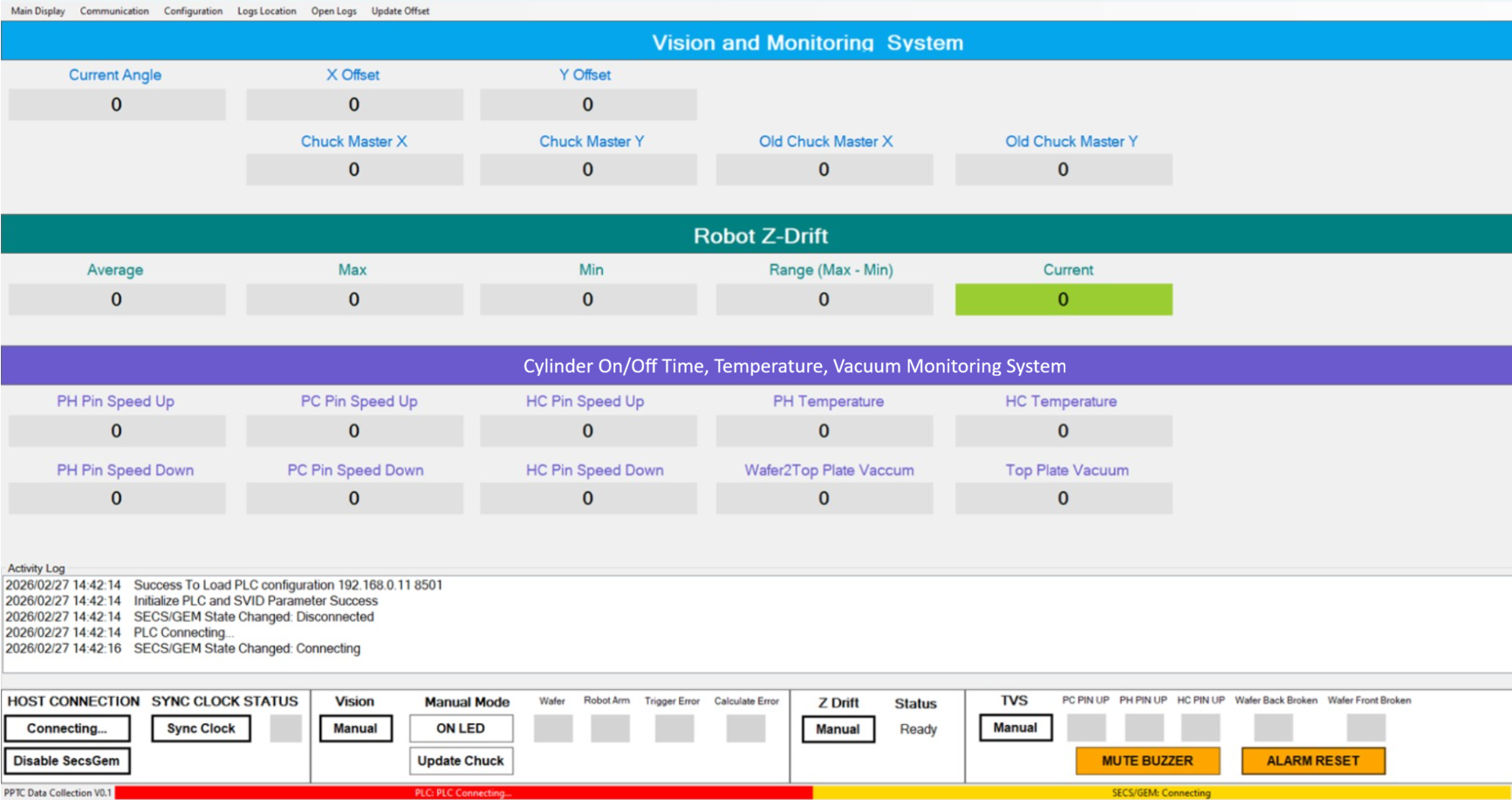The width and height of the screenshot is (1512, 800).
Task: Click the green Z-Drift Current value field
Action: (1064, 299)
